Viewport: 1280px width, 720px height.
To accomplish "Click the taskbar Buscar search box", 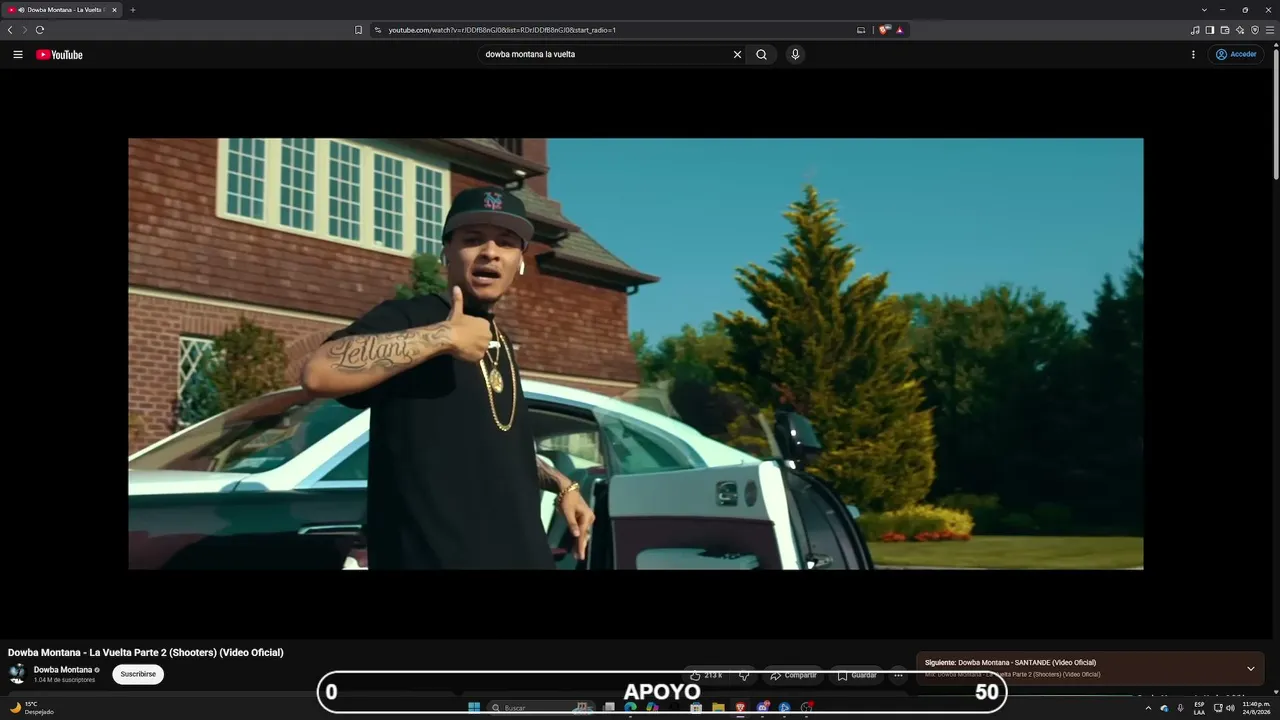I will coord(541,708).
